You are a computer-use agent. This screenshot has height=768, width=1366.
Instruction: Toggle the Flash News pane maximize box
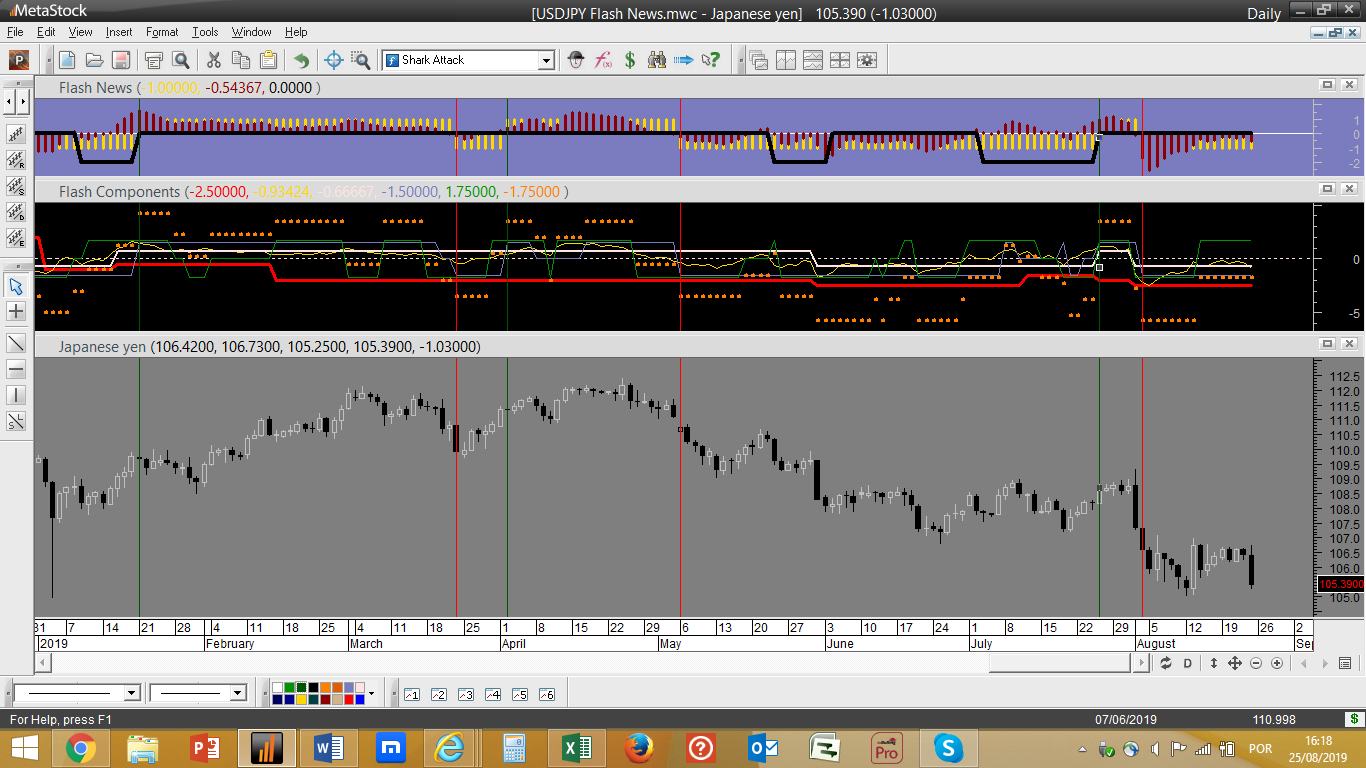[1327, 85]
